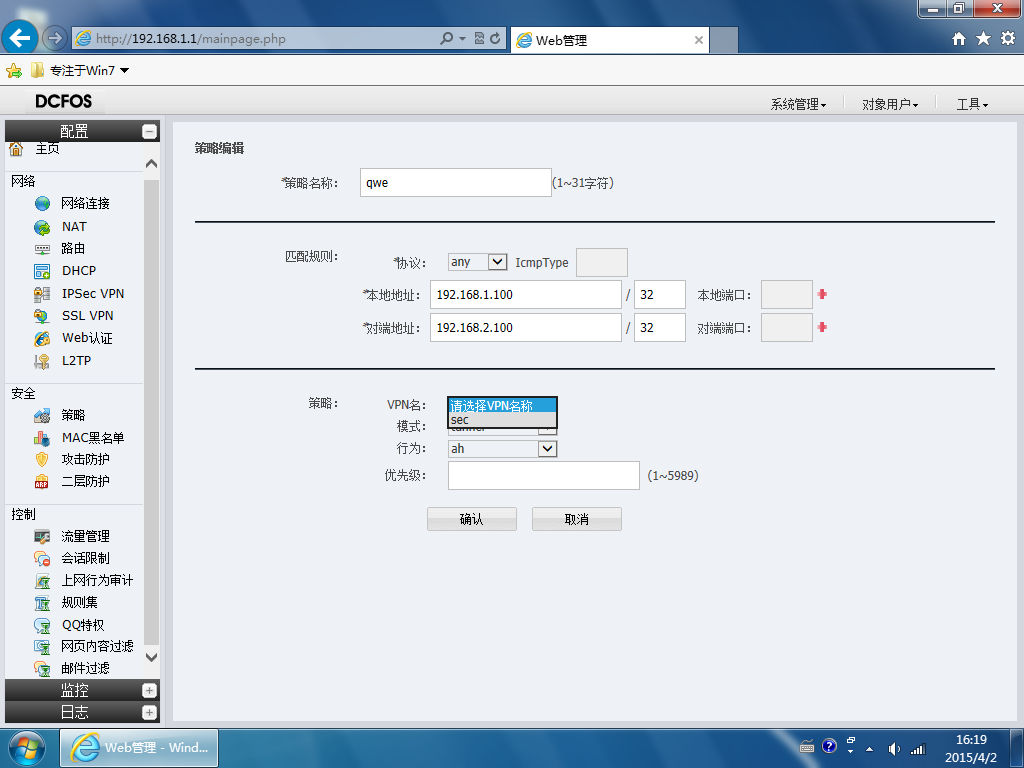Open the 对象用户 menu
This screenshot has width=1024, height=768.
[890, 104]
